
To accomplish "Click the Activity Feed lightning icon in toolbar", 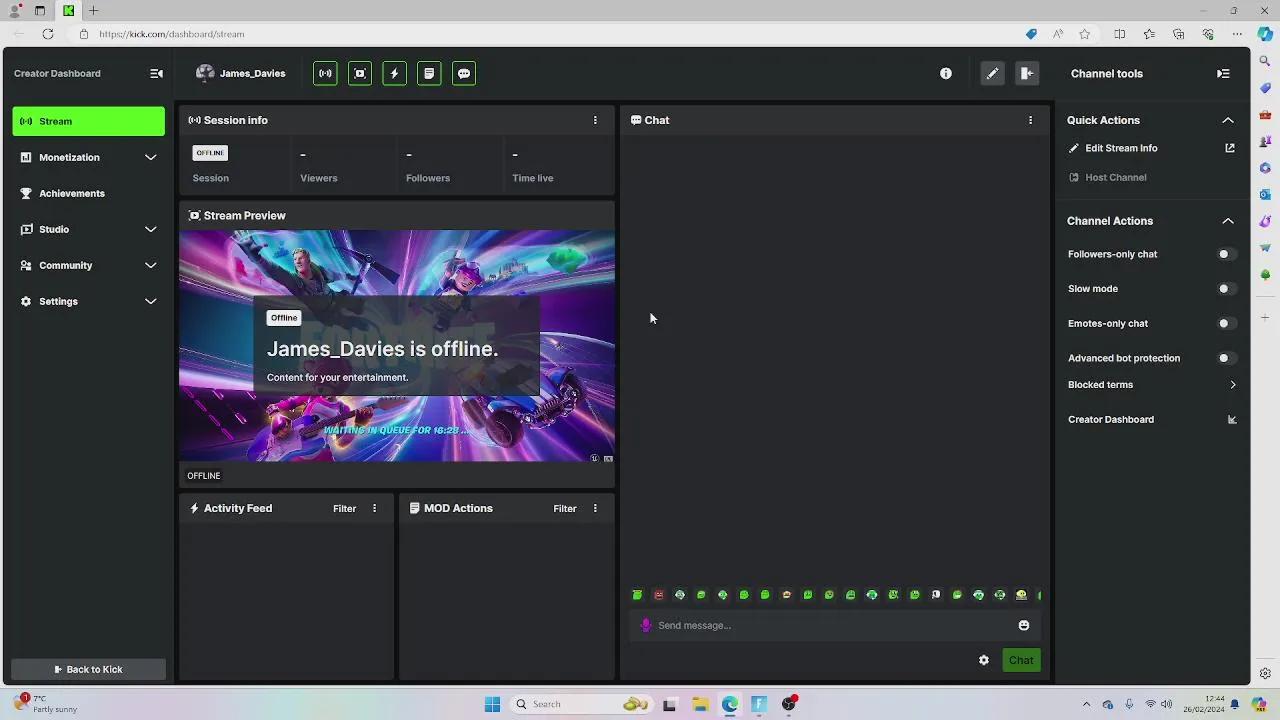I will coord(394,73).
